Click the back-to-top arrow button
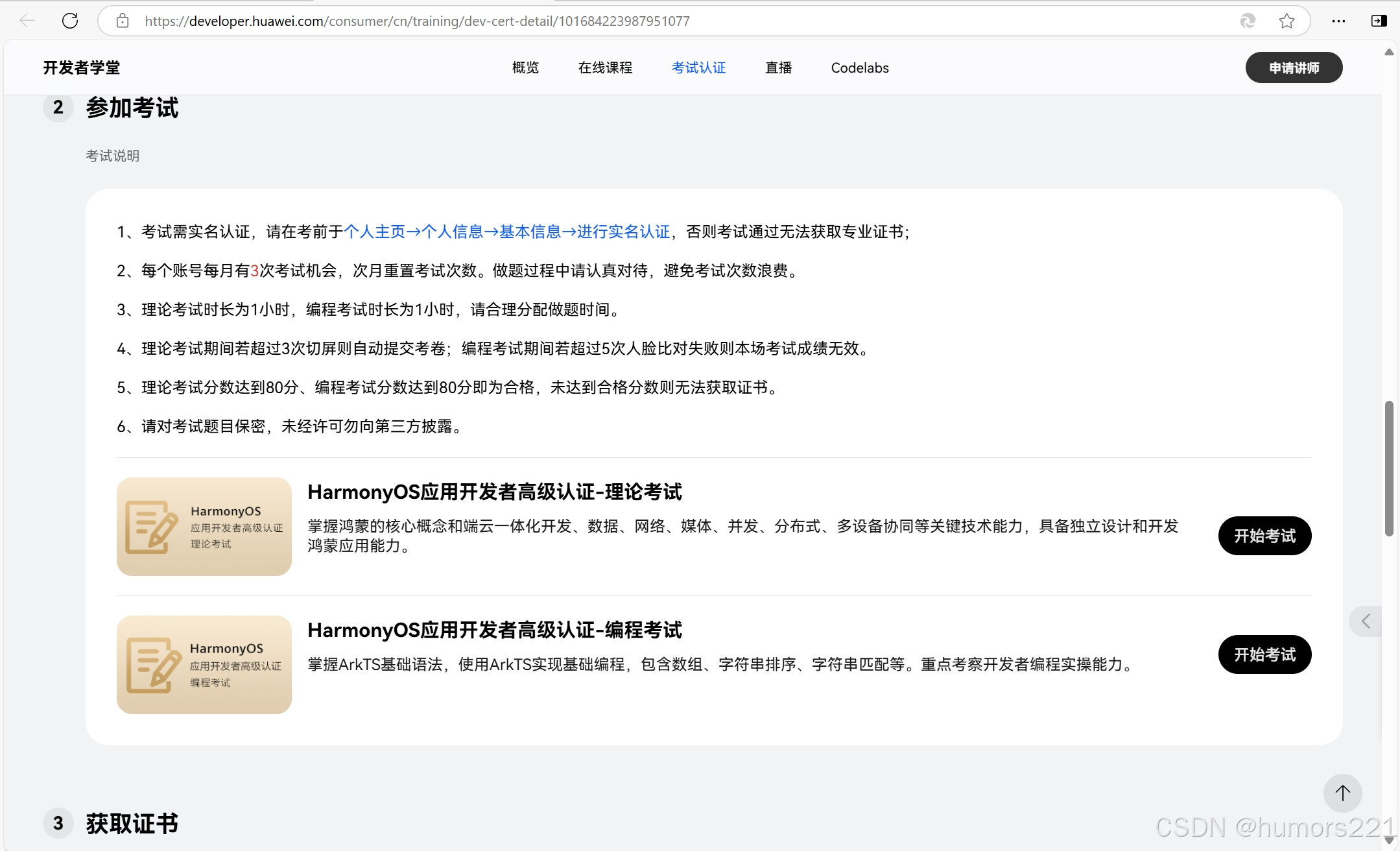 point(1342,793)
